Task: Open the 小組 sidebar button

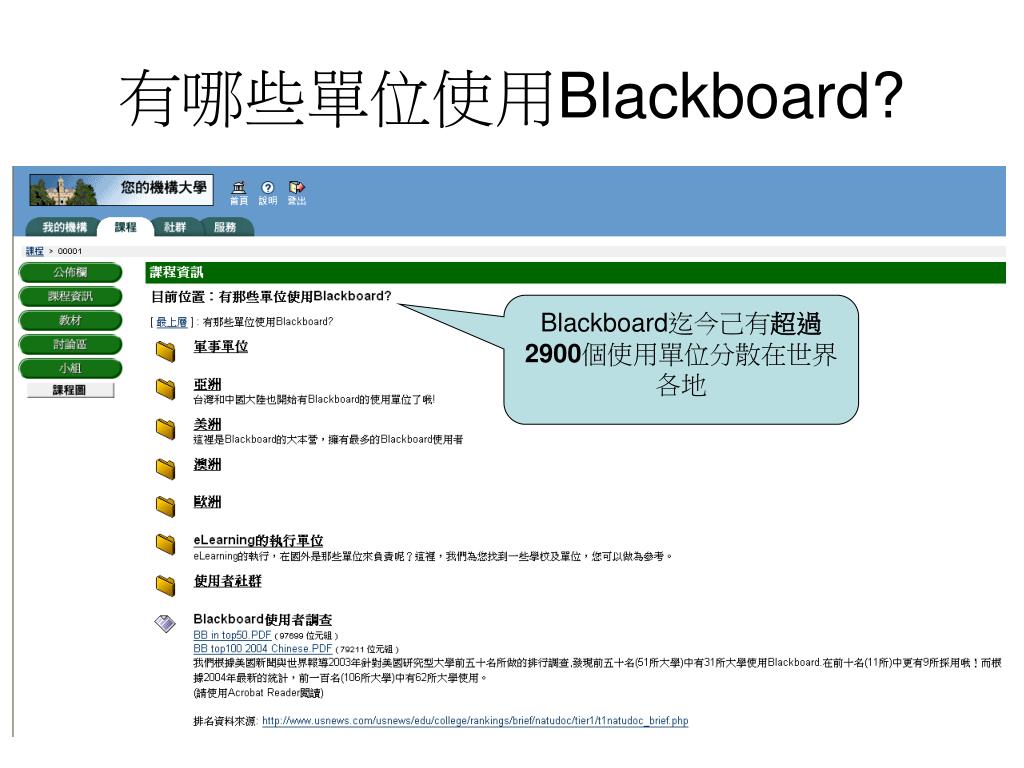Action: click(71, 368)
